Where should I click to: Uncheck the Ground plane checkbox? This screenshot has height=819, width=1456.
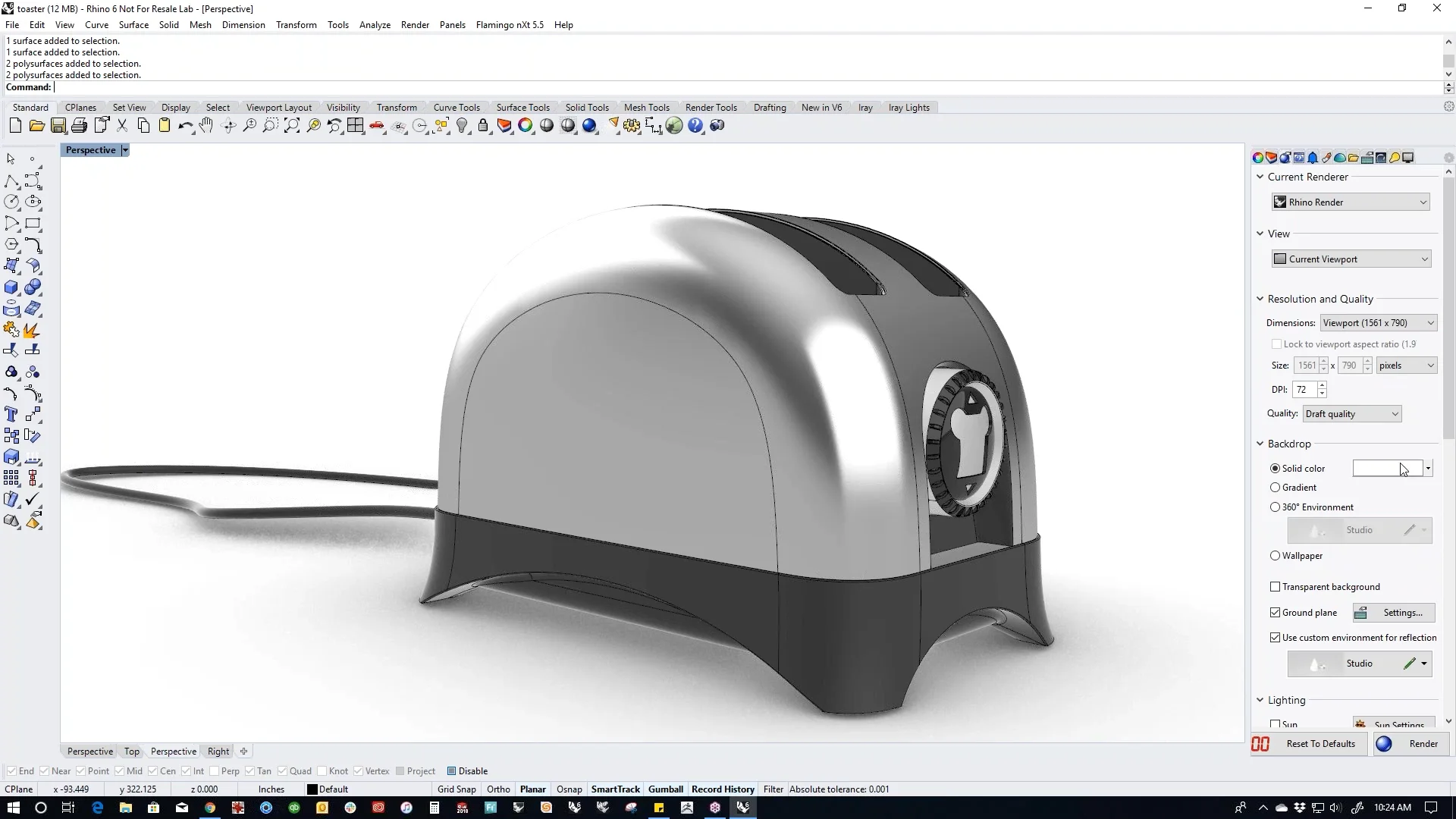[1275, 613]
